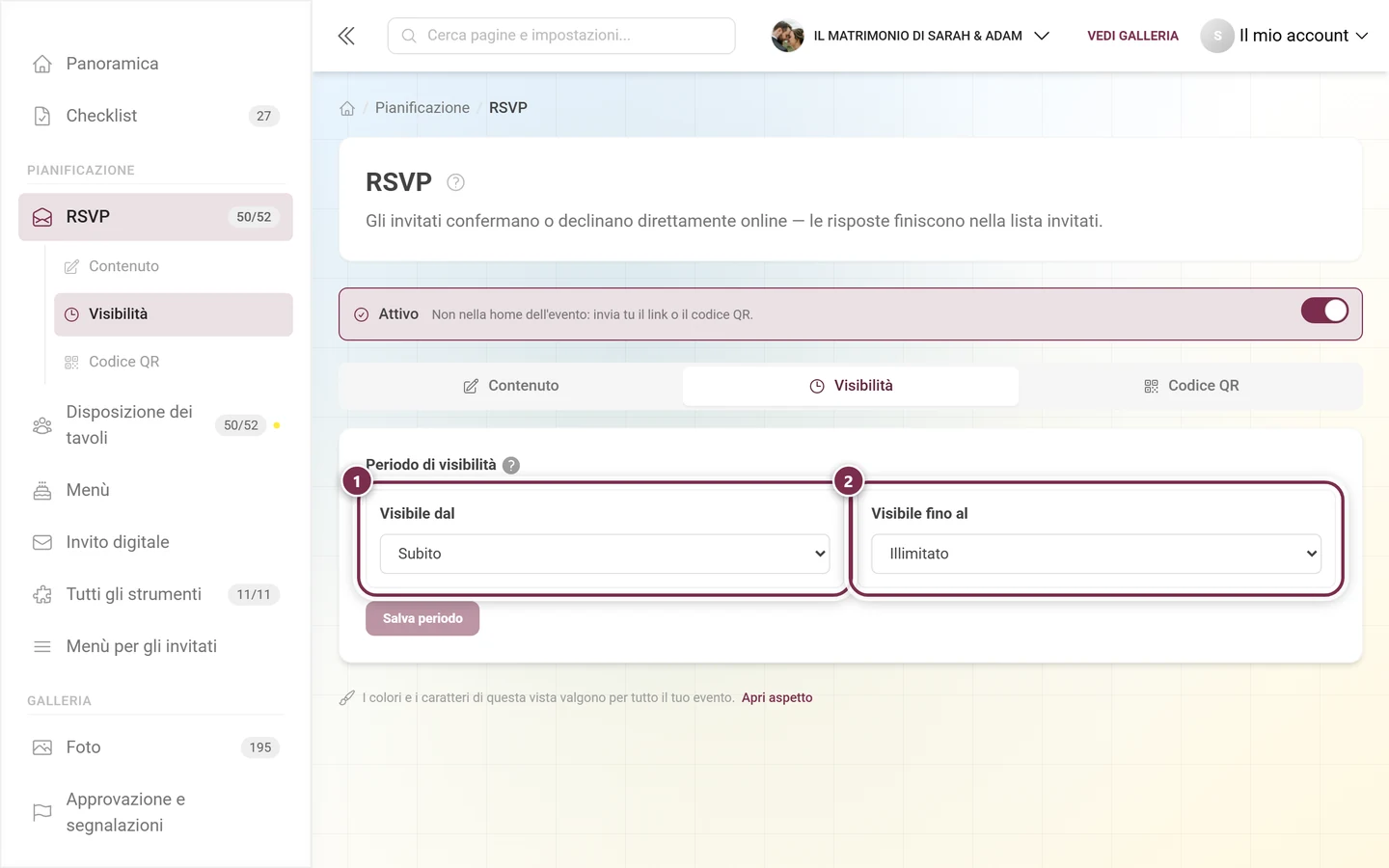Switch to the Codice QR tab

(1190, 386)
